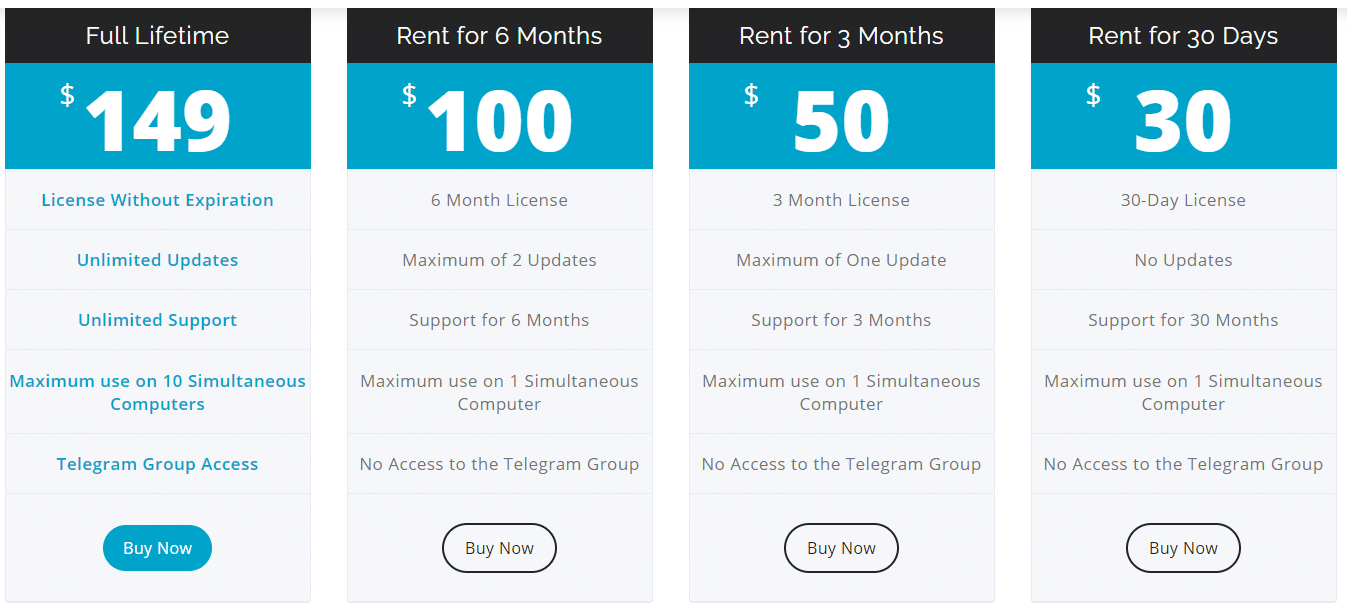Click the Unlimited Support feature text
The width and height of the screenshot is (1347, 611).
point(157,320)
